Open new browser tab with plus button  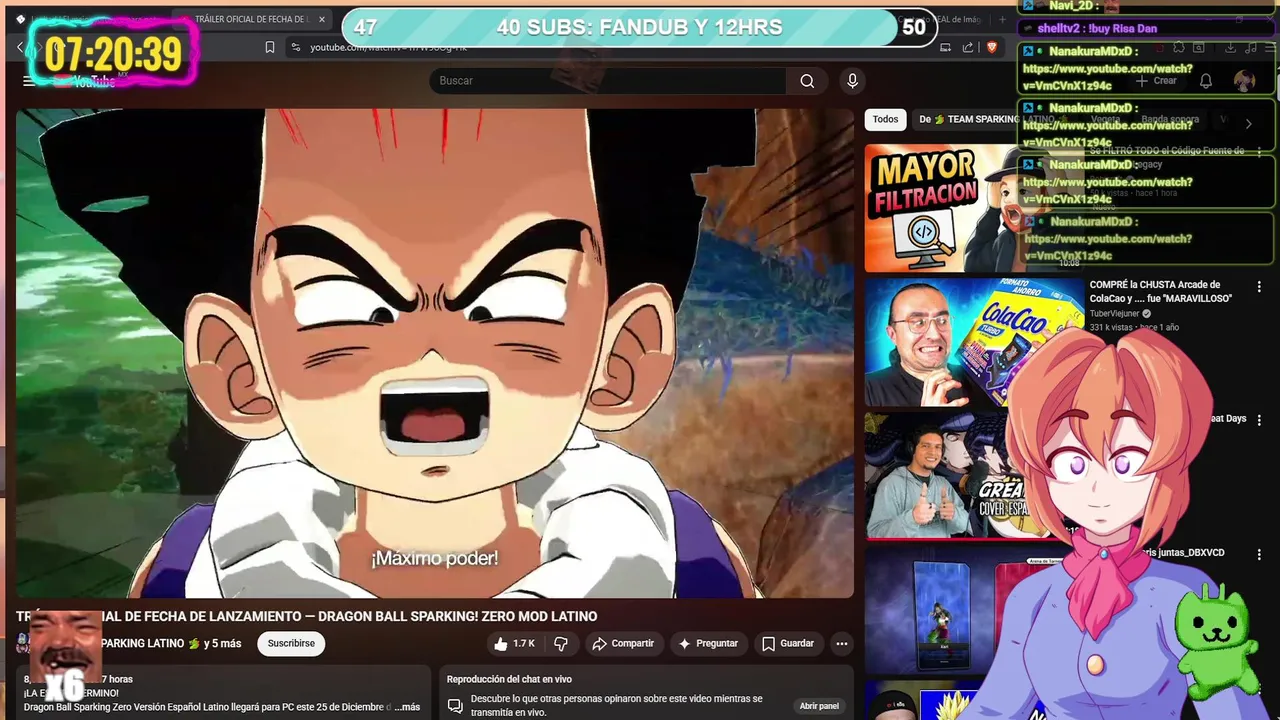point(1004,19)
